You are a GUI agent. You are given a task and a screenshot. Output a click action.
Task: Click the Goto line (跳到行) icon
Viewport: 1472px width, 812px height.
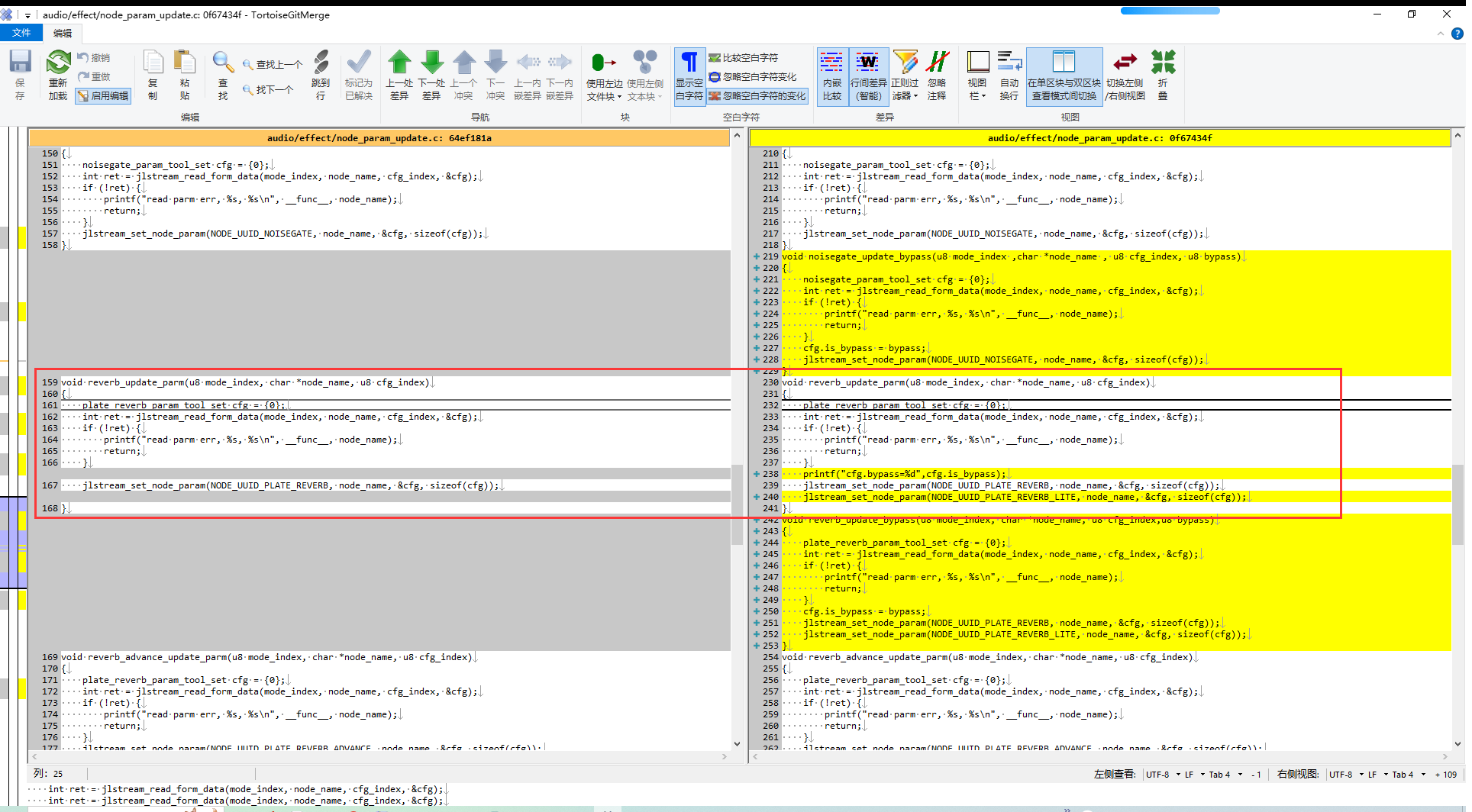click(321, 75)
